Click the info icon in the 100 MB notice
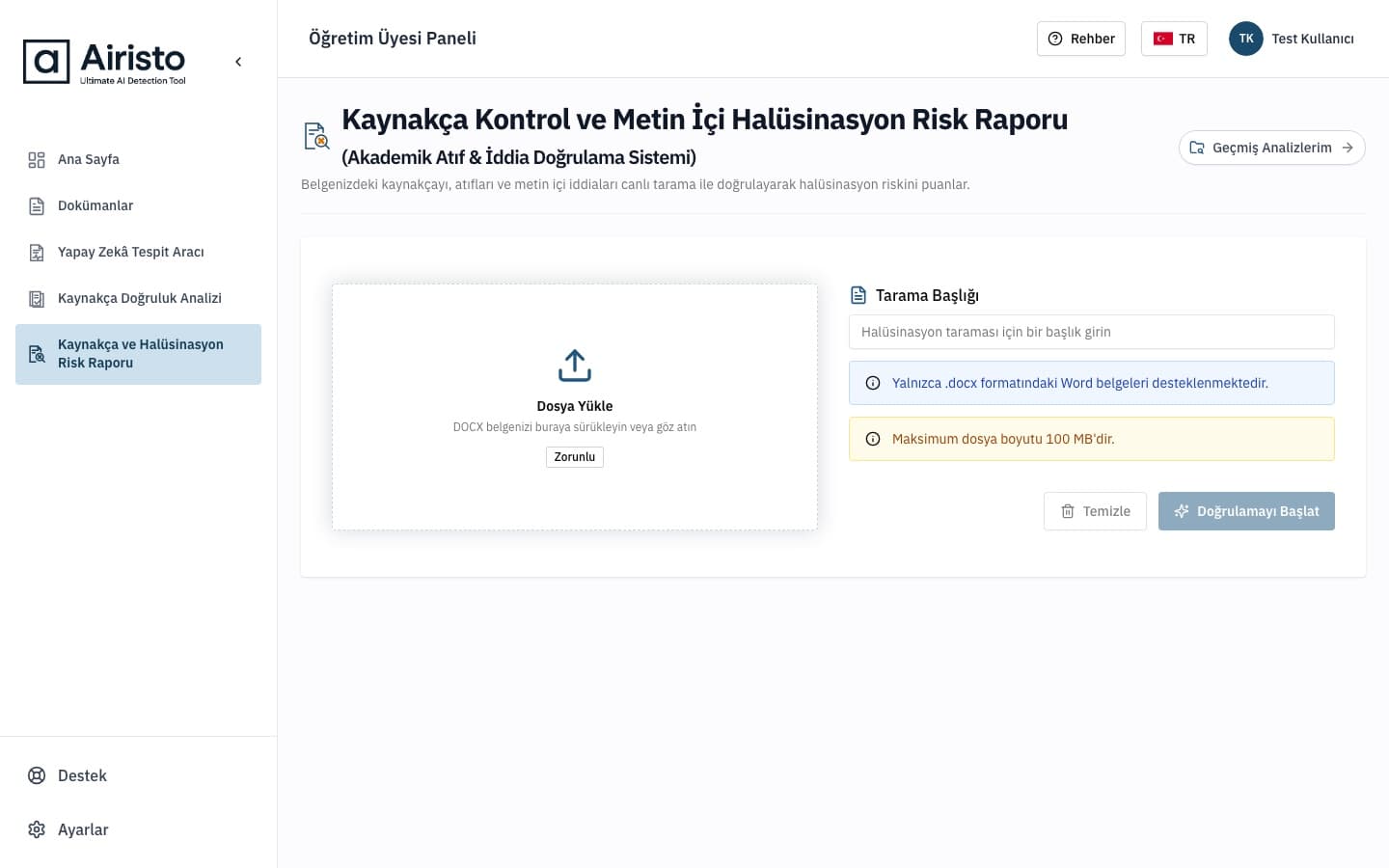The height and width of the screenshot is (868, 1389). coord(873,439)
